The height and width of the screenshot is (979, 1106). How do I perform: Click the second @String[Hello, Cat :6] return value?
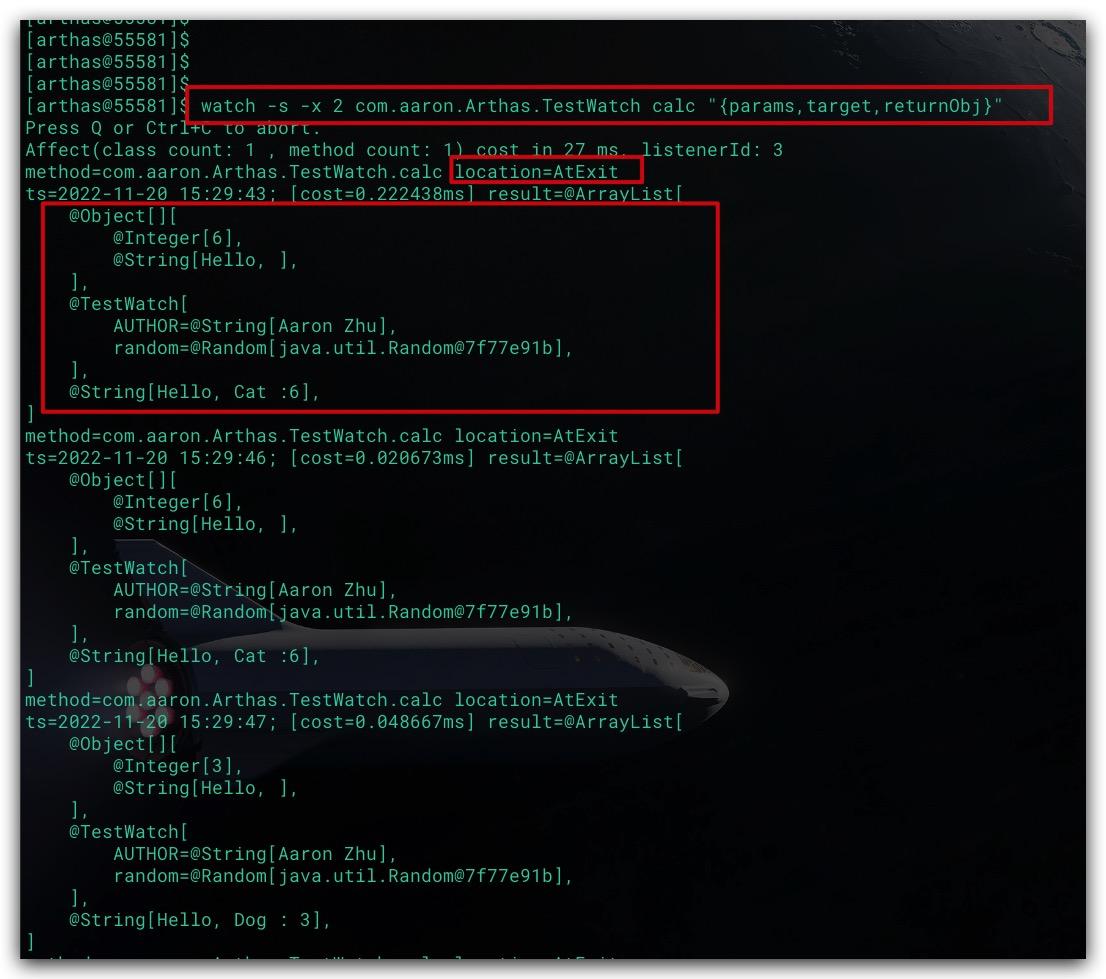pyautogui.click(x=195, y=656)
